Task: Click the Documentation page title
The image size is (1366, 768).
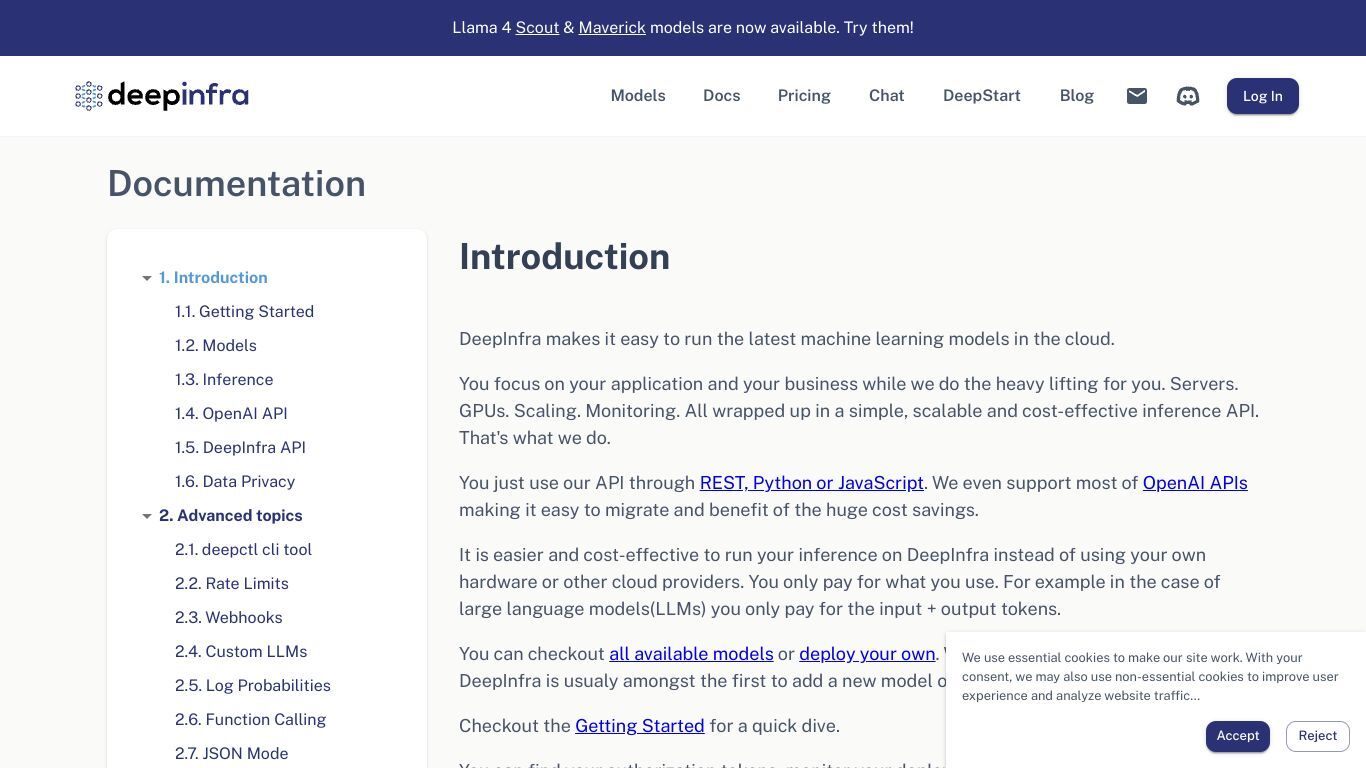Action: pyautogui.click(x=237, y=184)
